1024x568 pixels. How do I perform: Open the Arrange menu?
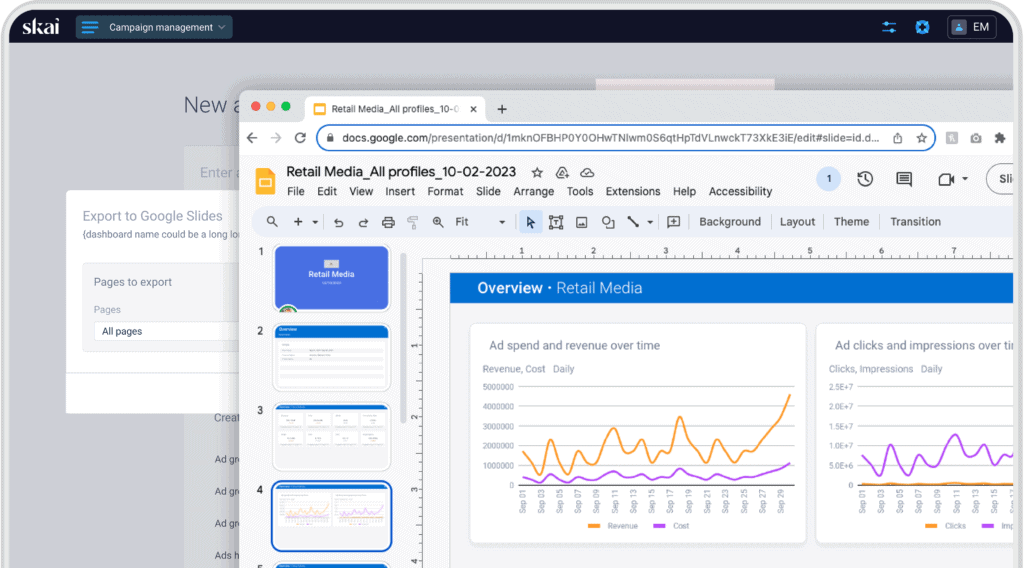[x=534, y=191]
